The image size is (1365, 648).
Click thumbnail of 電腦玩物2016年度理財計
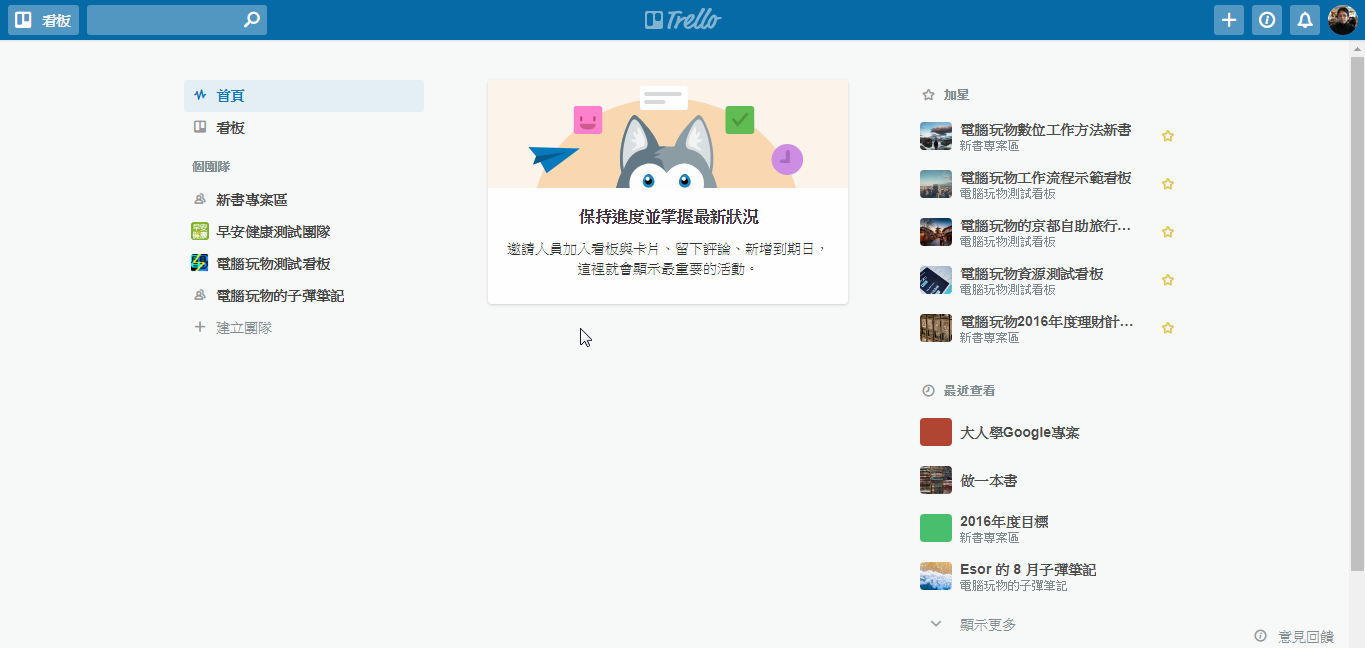coord(936,328)
